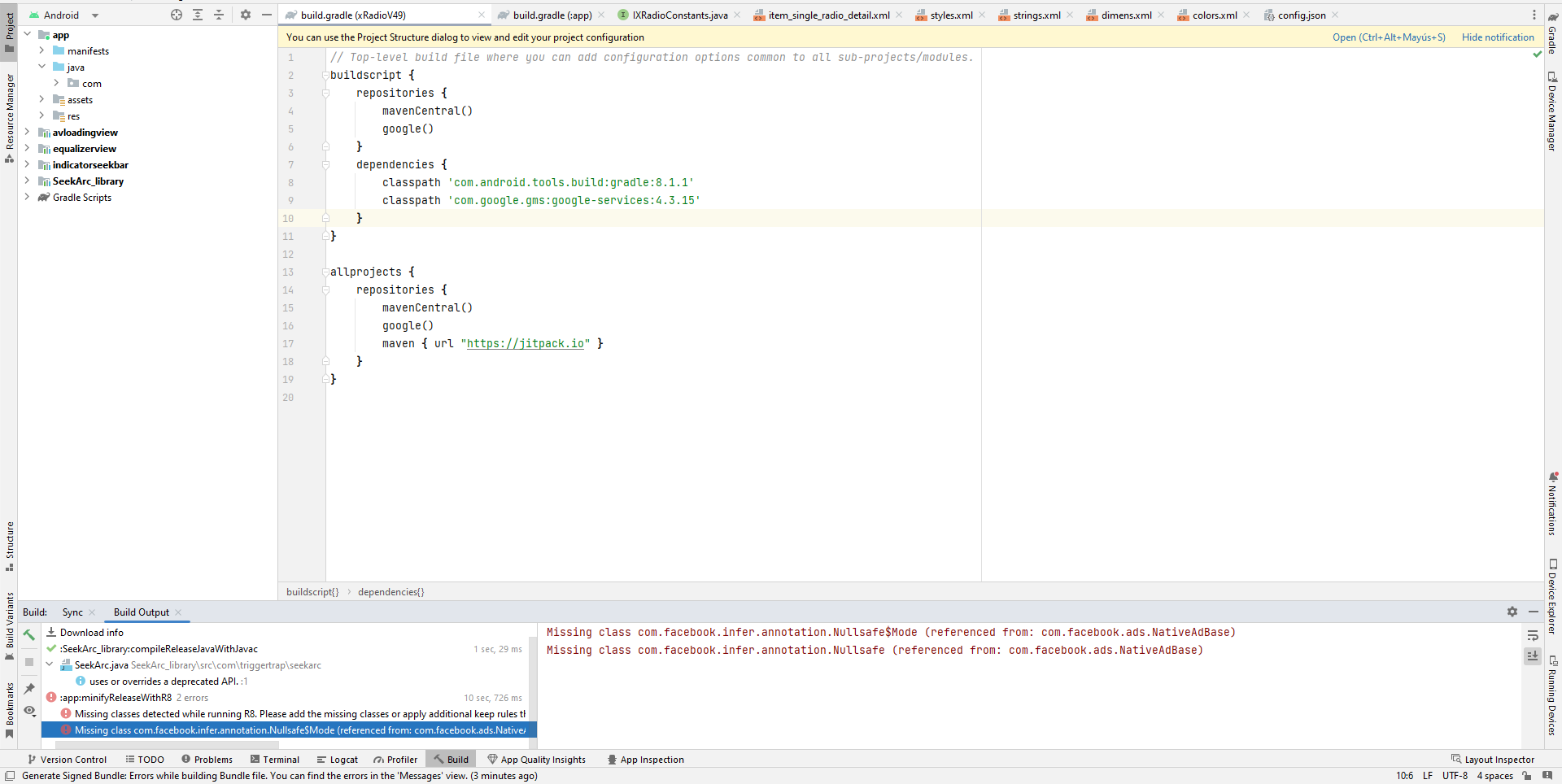Expand the com package
The height and width of the screenshot is (784, 1562).
[56, 83]
